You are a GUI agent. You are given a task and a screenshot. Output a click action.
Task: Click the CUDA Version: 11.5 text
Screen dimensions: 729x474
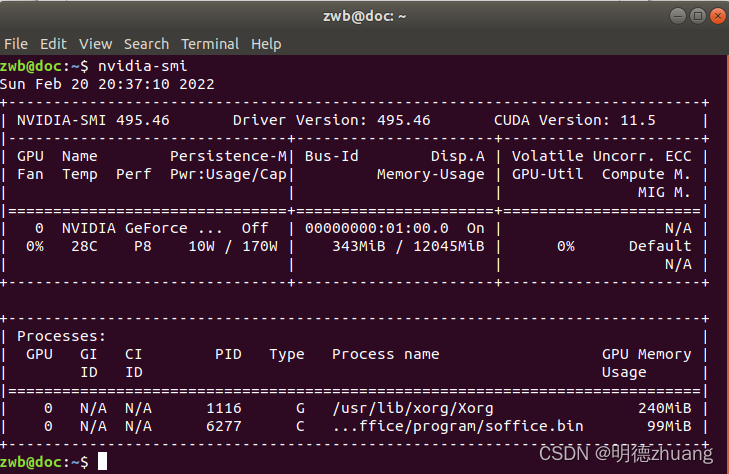(575, 120)
